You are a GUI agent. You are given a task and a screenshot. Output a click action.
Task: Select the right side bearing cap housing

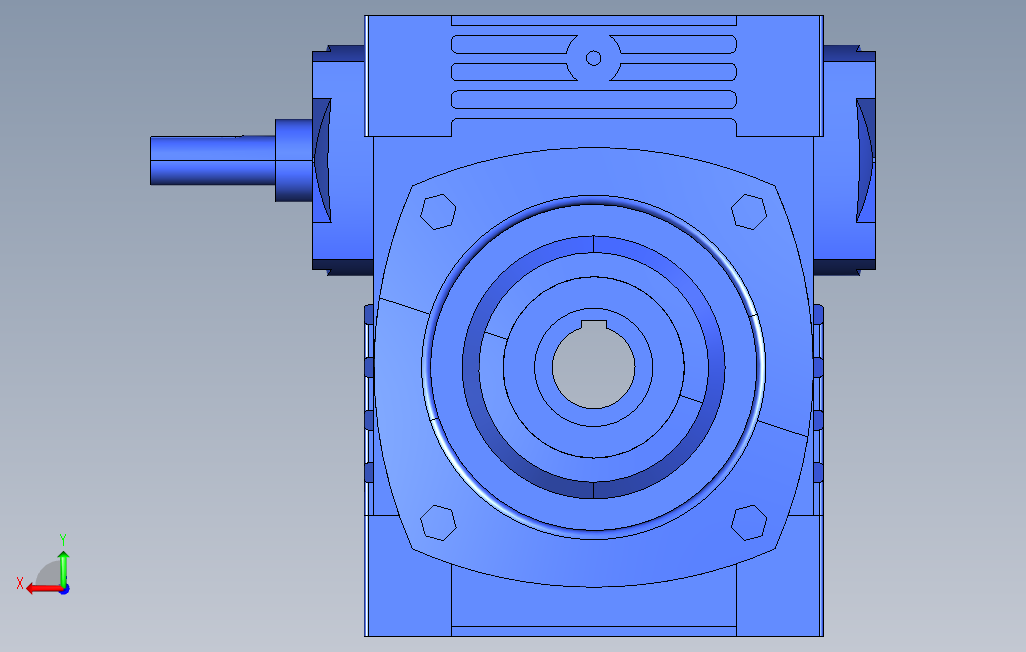pos(844,160)
